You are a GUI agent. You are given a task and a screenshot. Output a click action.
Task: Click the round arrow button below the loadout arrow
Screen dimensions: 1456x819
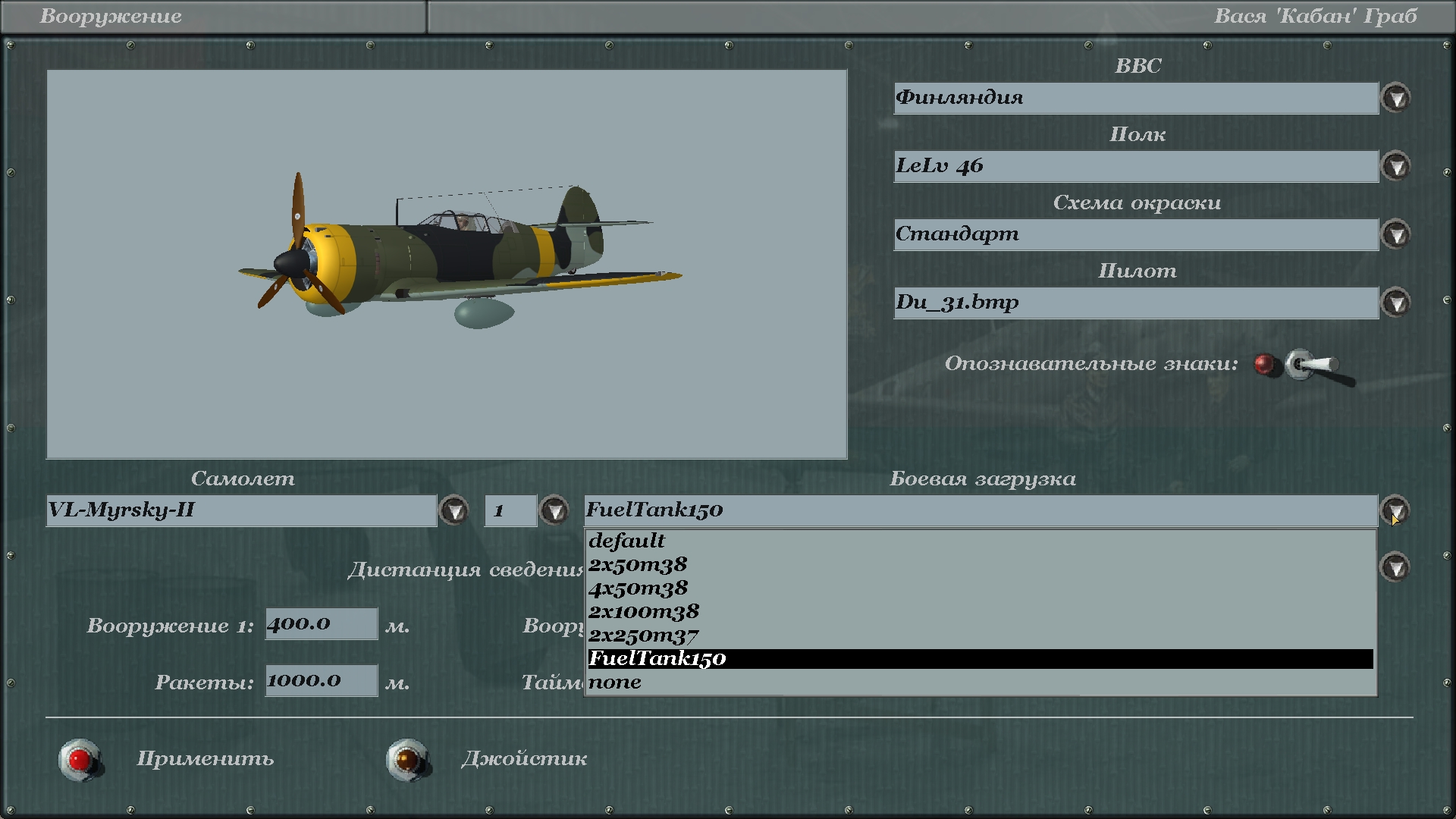1395,567
